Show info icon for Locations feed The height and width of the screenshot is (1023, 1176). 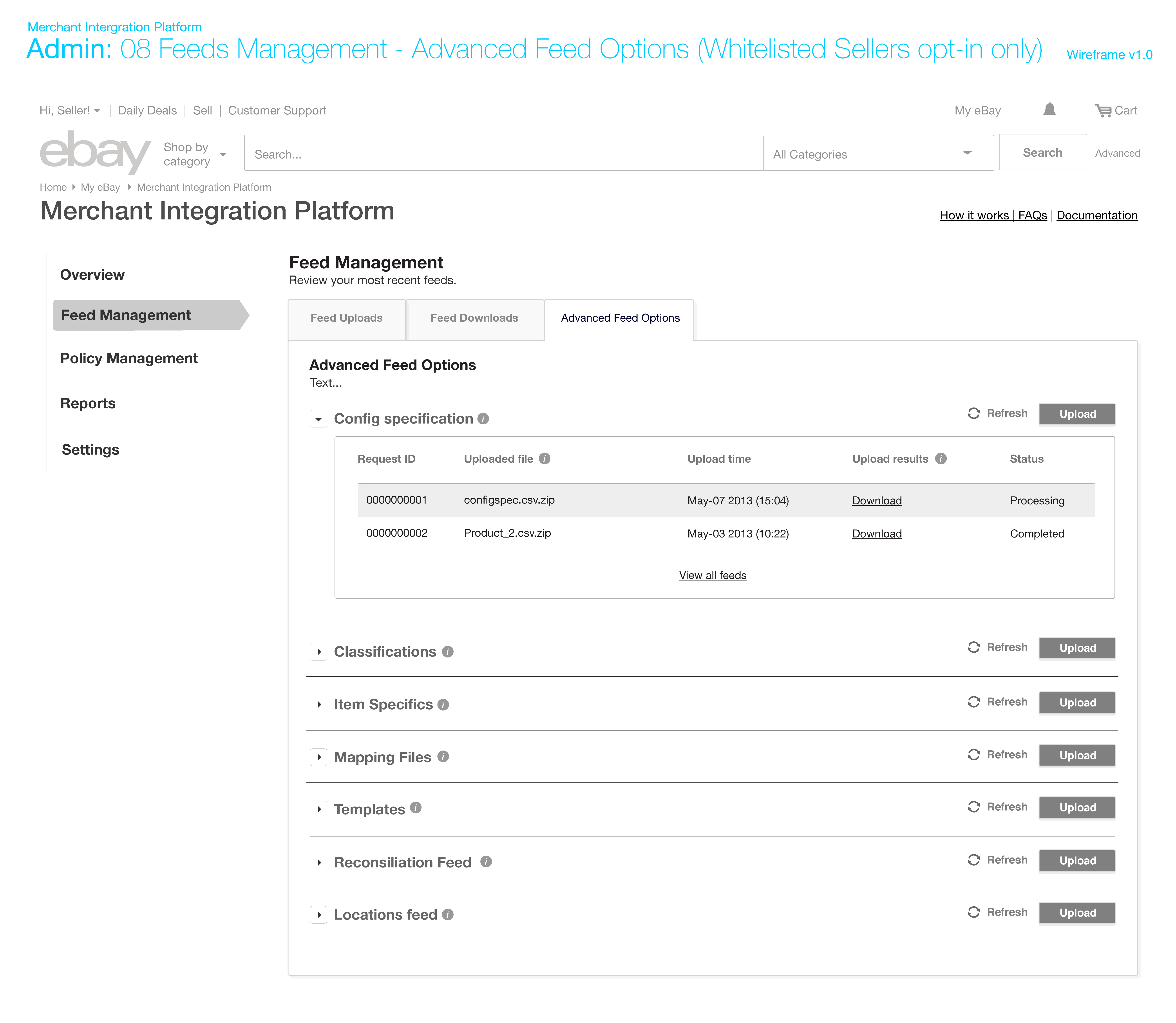click(448, 914)
